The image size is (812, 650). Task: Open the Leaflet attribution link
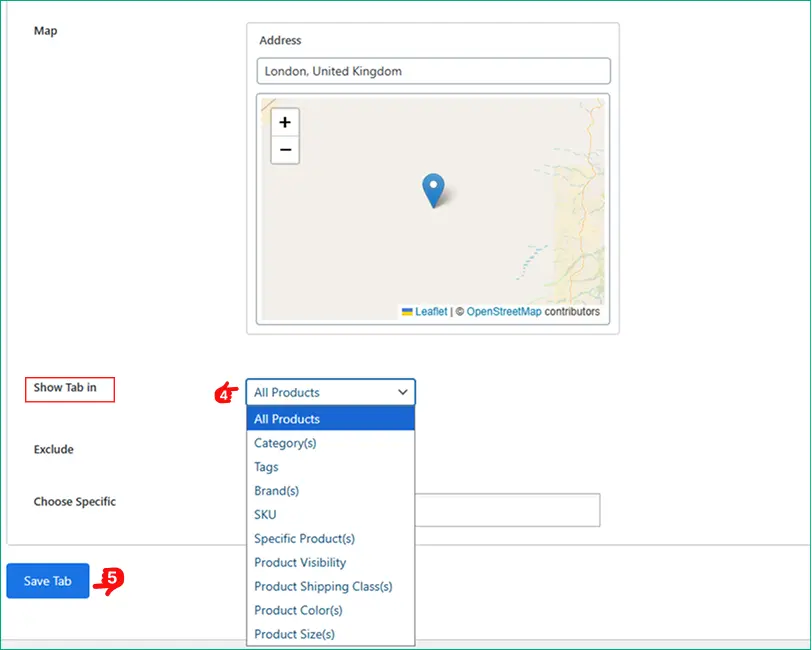point(431,312)
